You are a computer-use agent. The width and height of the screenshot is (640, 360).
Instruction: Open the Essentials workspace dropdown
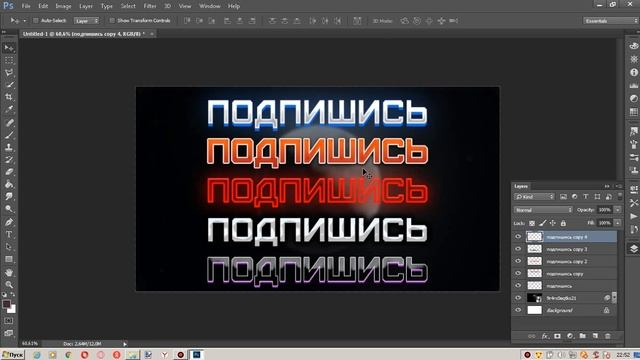click(x=611, y=20)
